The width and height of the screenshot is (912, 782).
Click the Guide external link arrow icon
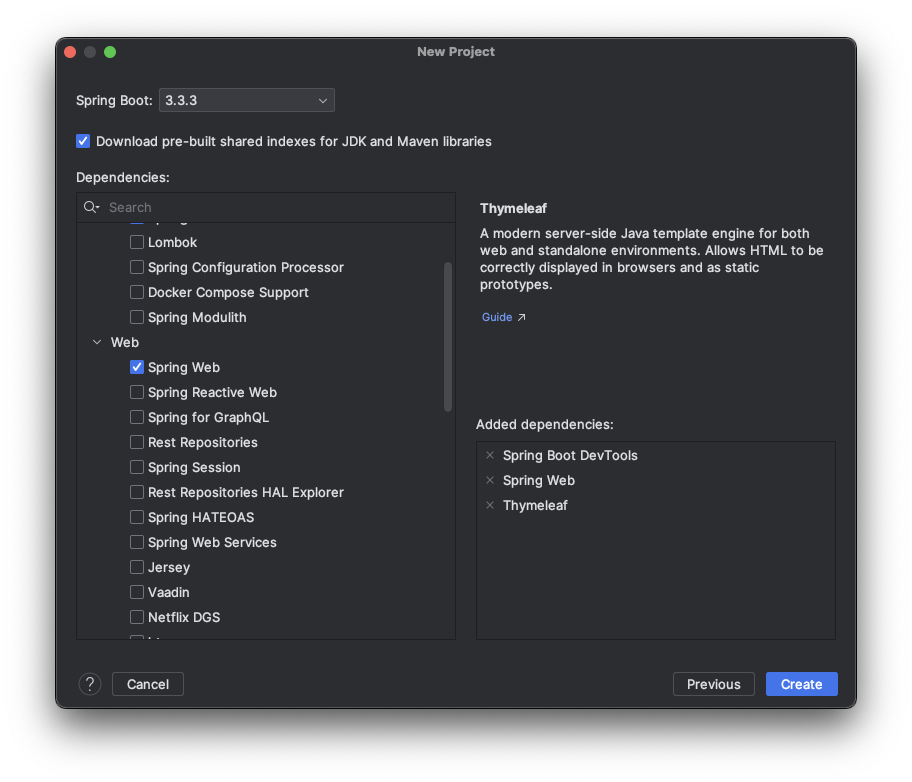pos(522,317)
